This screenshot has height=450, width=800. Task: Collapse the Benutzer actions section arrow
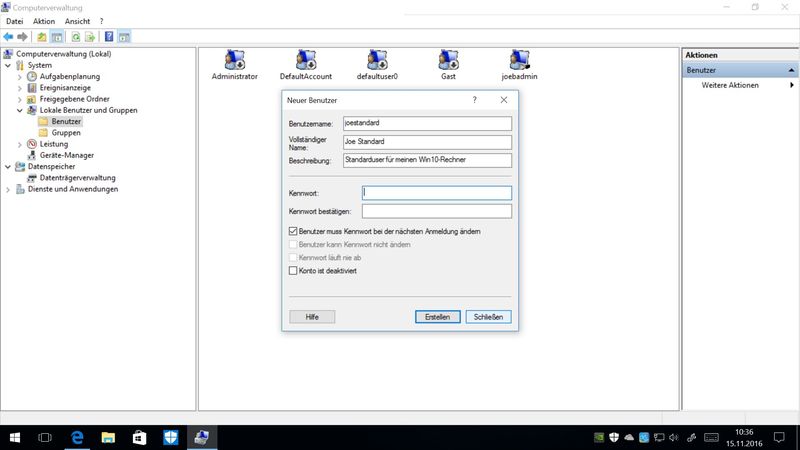click(791, 70)
